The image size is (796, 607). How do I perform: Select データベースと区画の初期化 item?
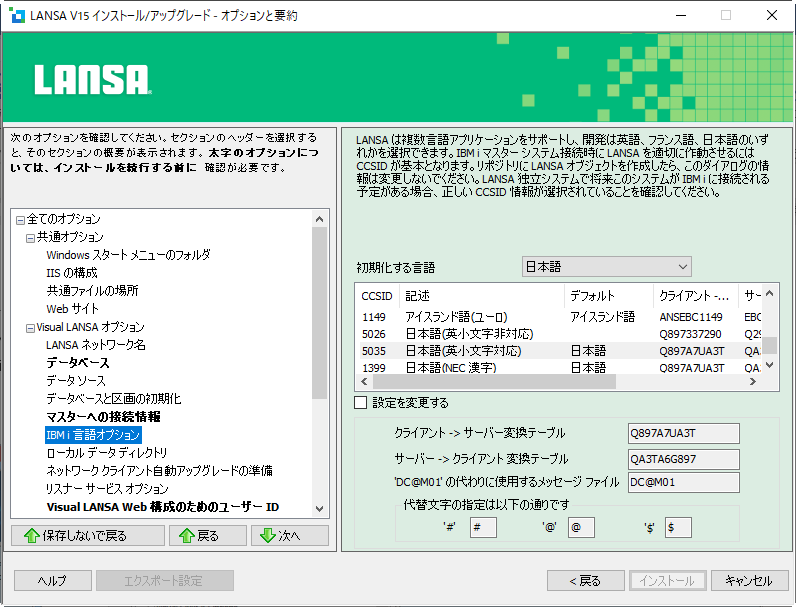pos(114,399)
